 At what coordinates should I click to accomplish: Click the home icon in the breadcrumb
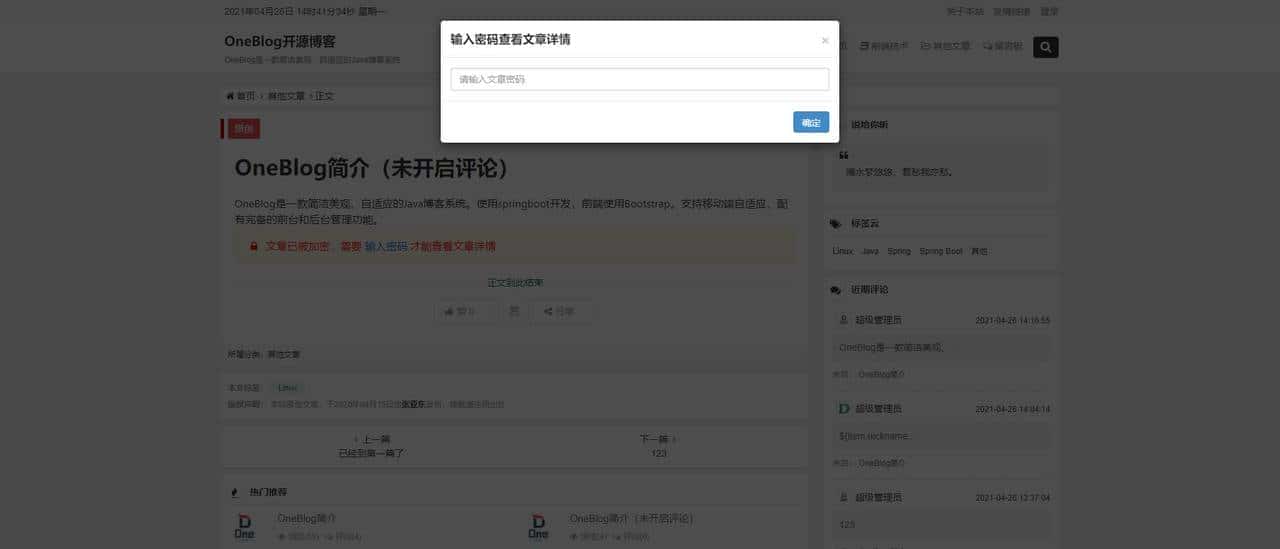tap(230, 96)
